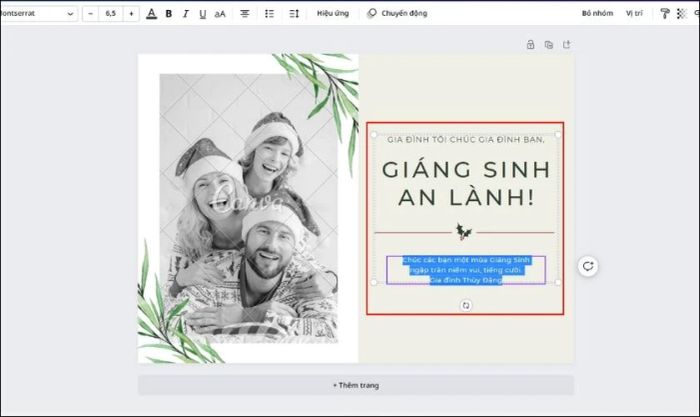The height and width of the screenshot is (417, 700).
Task: Apply bulleted list formatting
Action: pos(269,14)
